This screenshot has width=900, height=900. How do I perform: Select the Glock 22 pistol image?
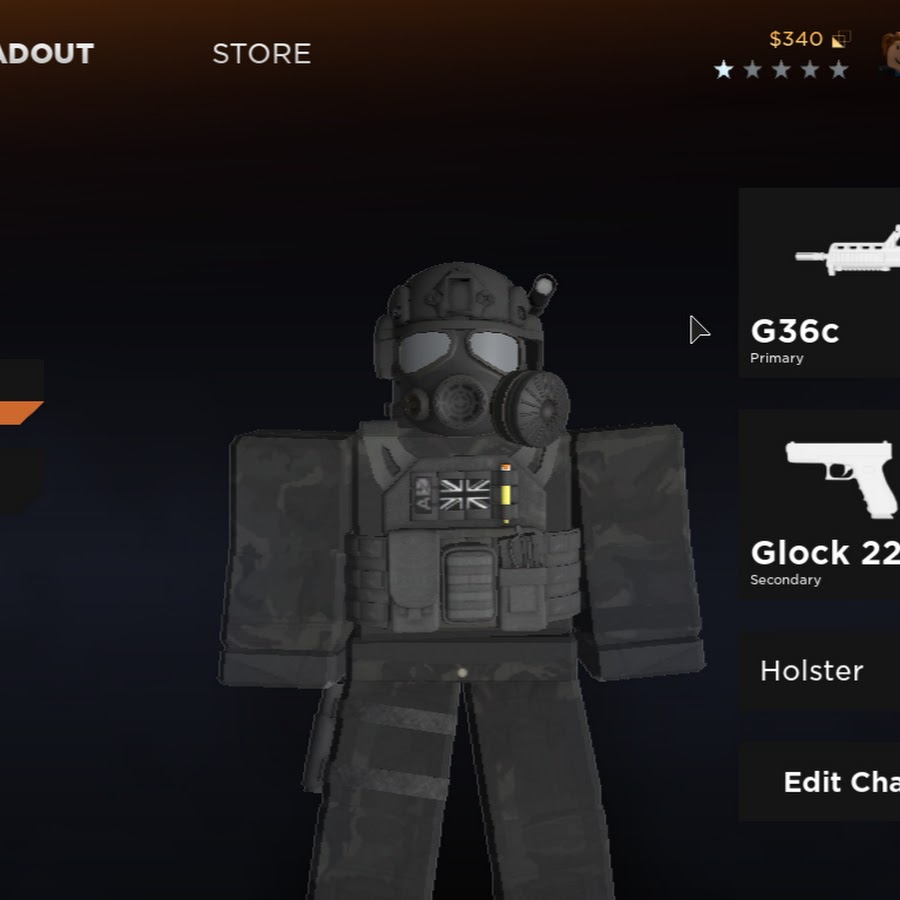(842, 479)
